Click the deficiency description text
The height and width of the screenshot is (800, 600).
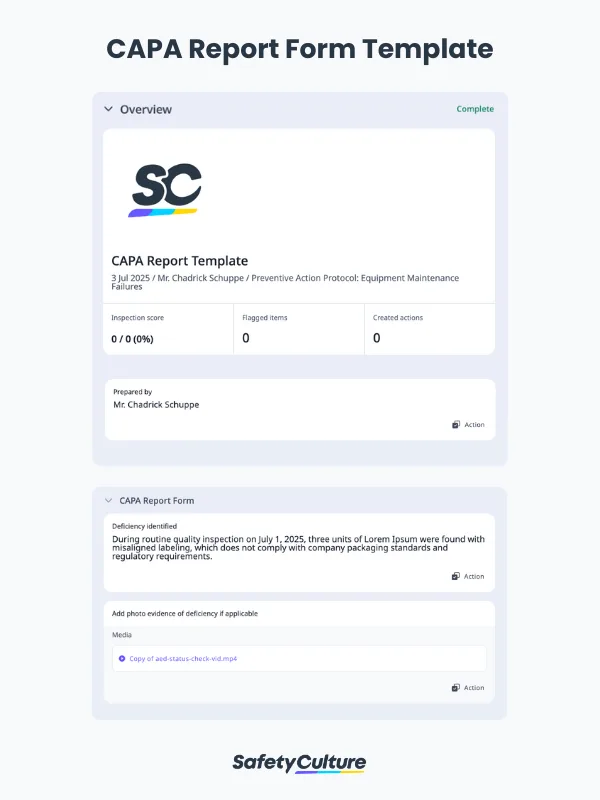pyautogui.click(x=298, y=548)
